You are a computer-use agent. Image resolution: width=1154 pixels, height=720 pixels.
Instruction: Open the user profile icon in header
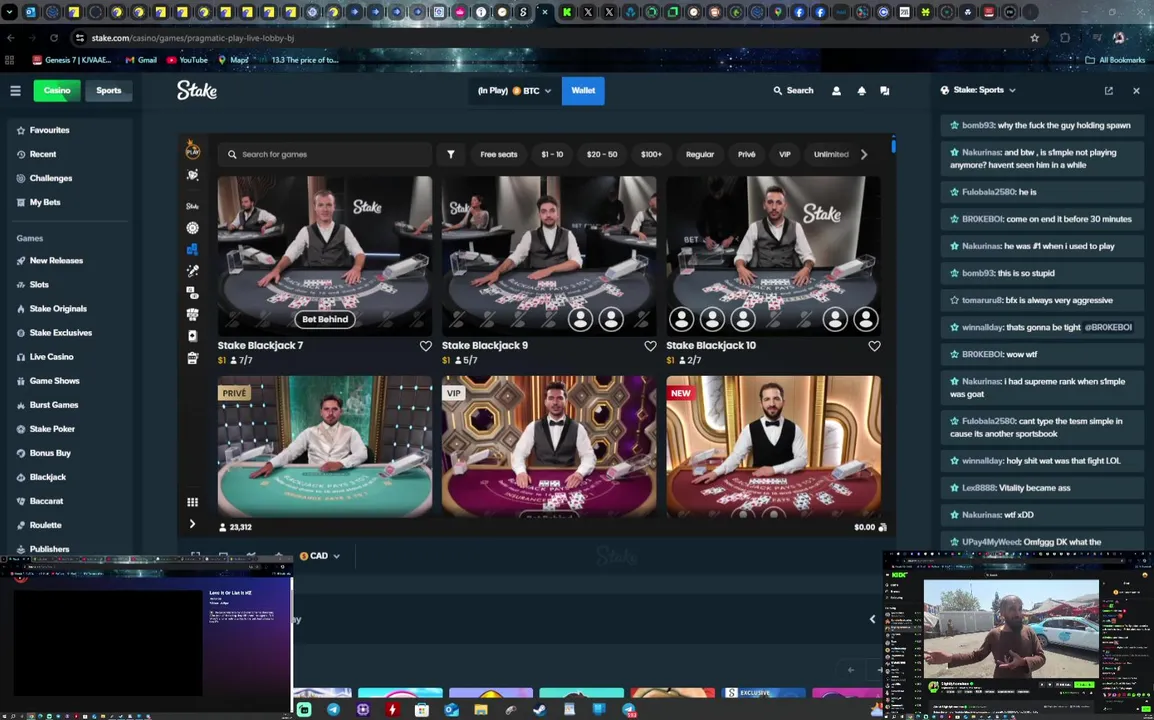point(836,91)
